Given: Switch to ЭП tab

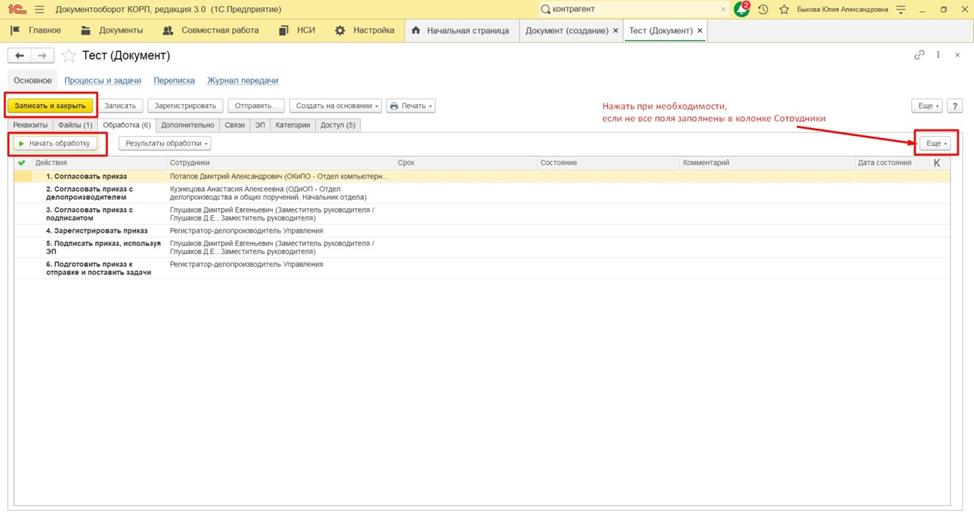Looking at the screenshot, I should tap(260, 125).
